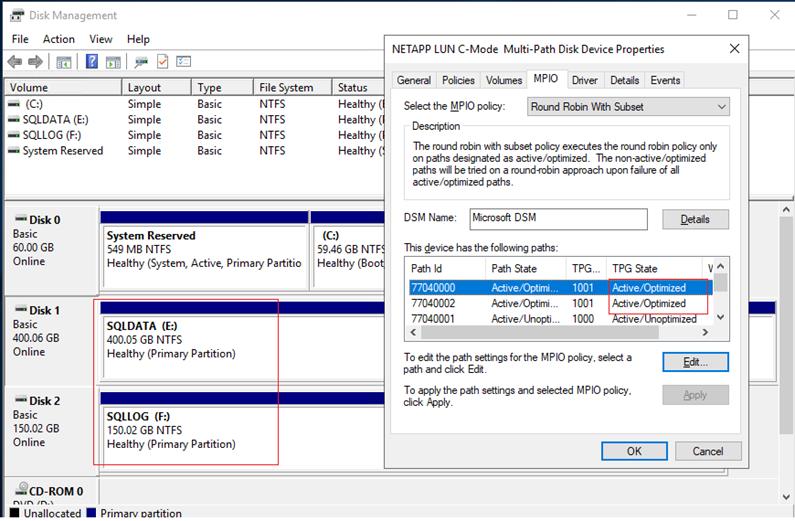The width and height of the screenshot is (795, 521).
Task: Click the Apply button
Action: (x=695, y=395)
